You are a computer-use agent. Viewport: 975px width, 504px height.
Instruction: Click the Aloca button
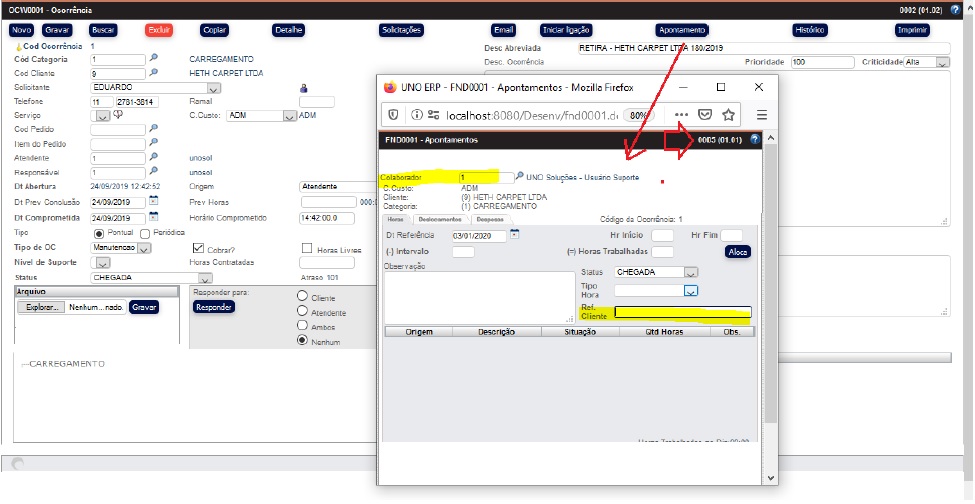(x=737, y=252)
